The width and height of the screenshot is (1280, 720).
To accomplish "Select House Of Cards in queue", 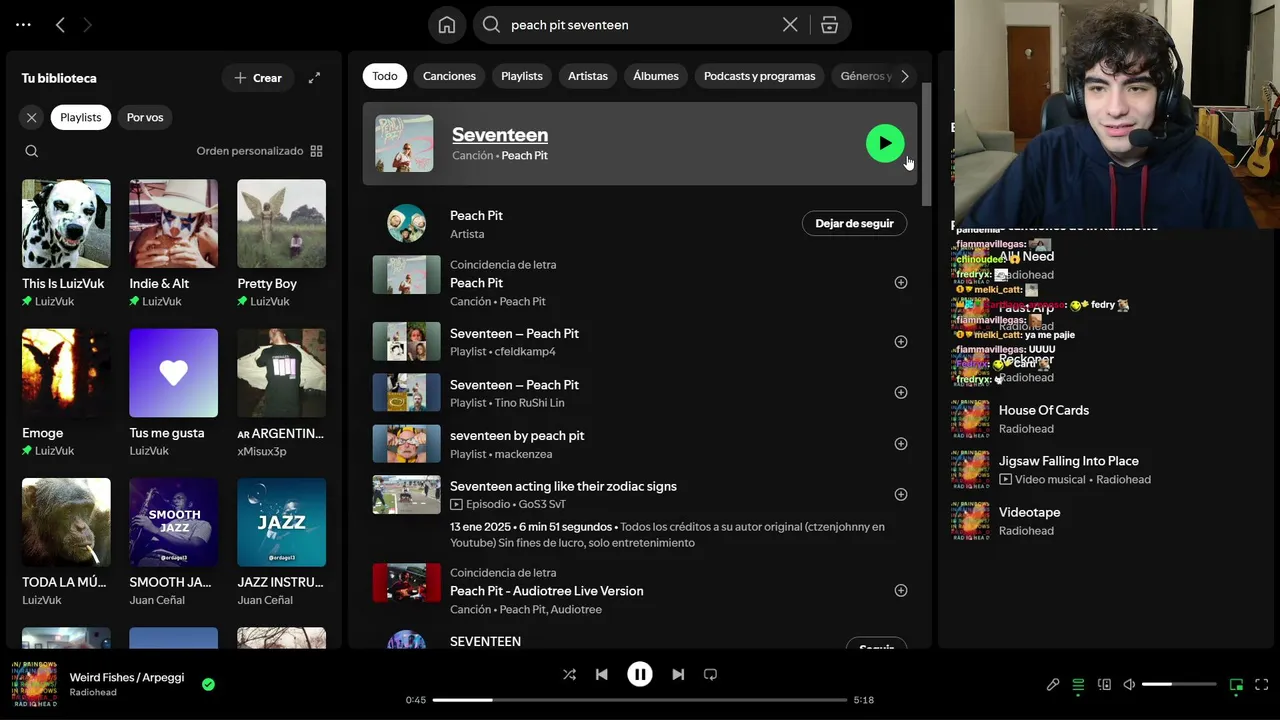I will (1044, 411).
